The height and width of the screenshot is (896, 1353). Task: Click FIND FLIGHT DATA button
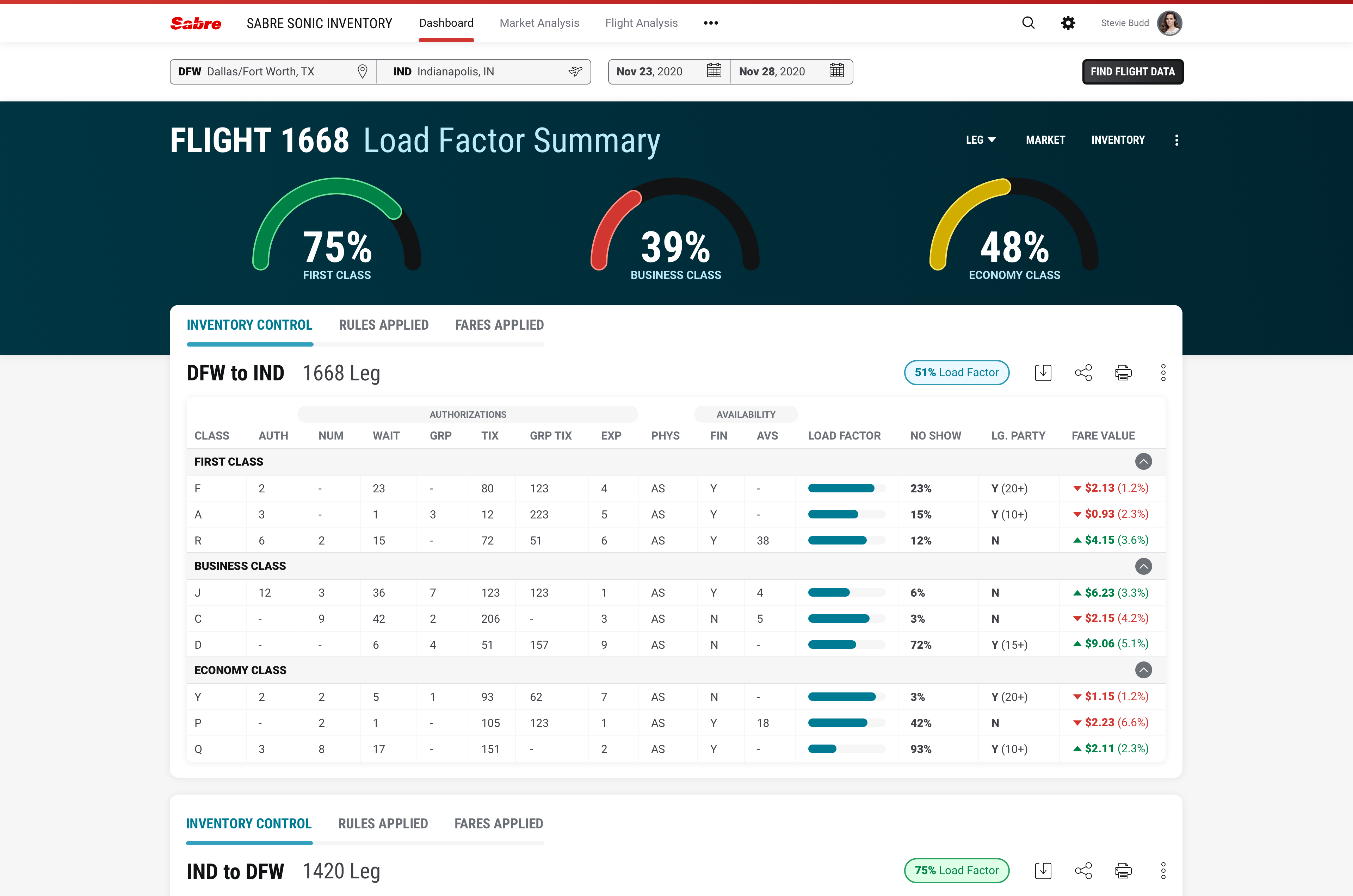[x=1132, y=71]
